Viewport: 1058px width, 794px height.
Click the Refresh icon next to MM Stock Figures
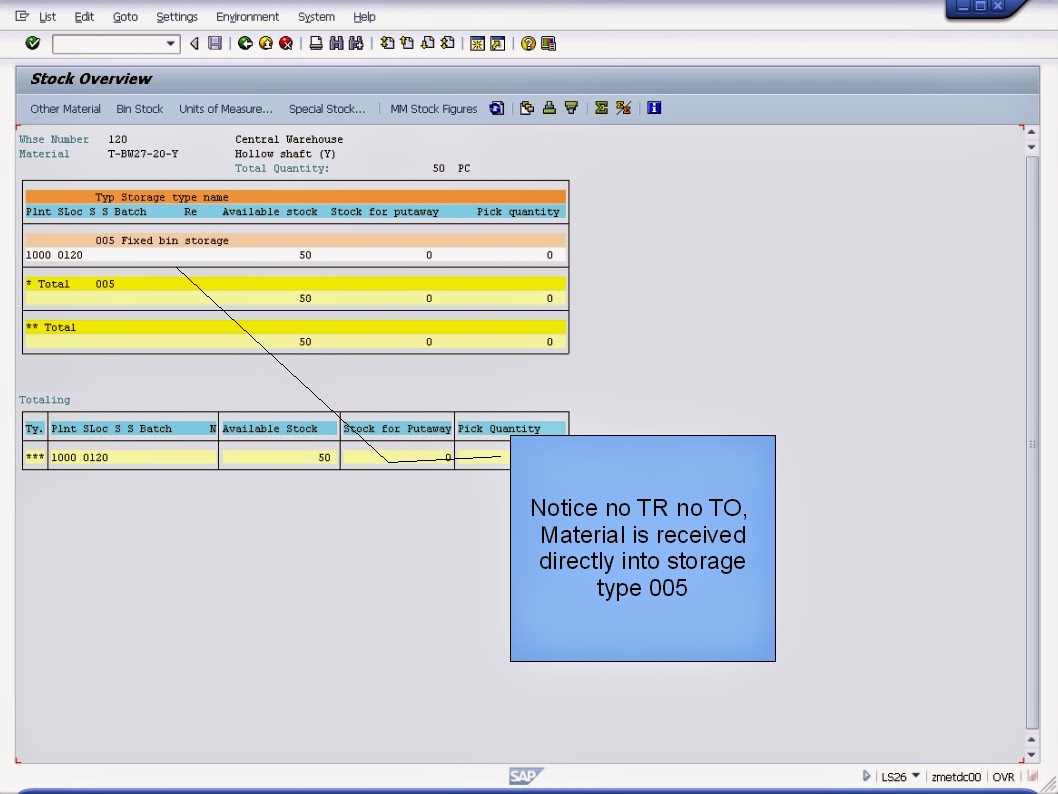(x=497, y=108)
